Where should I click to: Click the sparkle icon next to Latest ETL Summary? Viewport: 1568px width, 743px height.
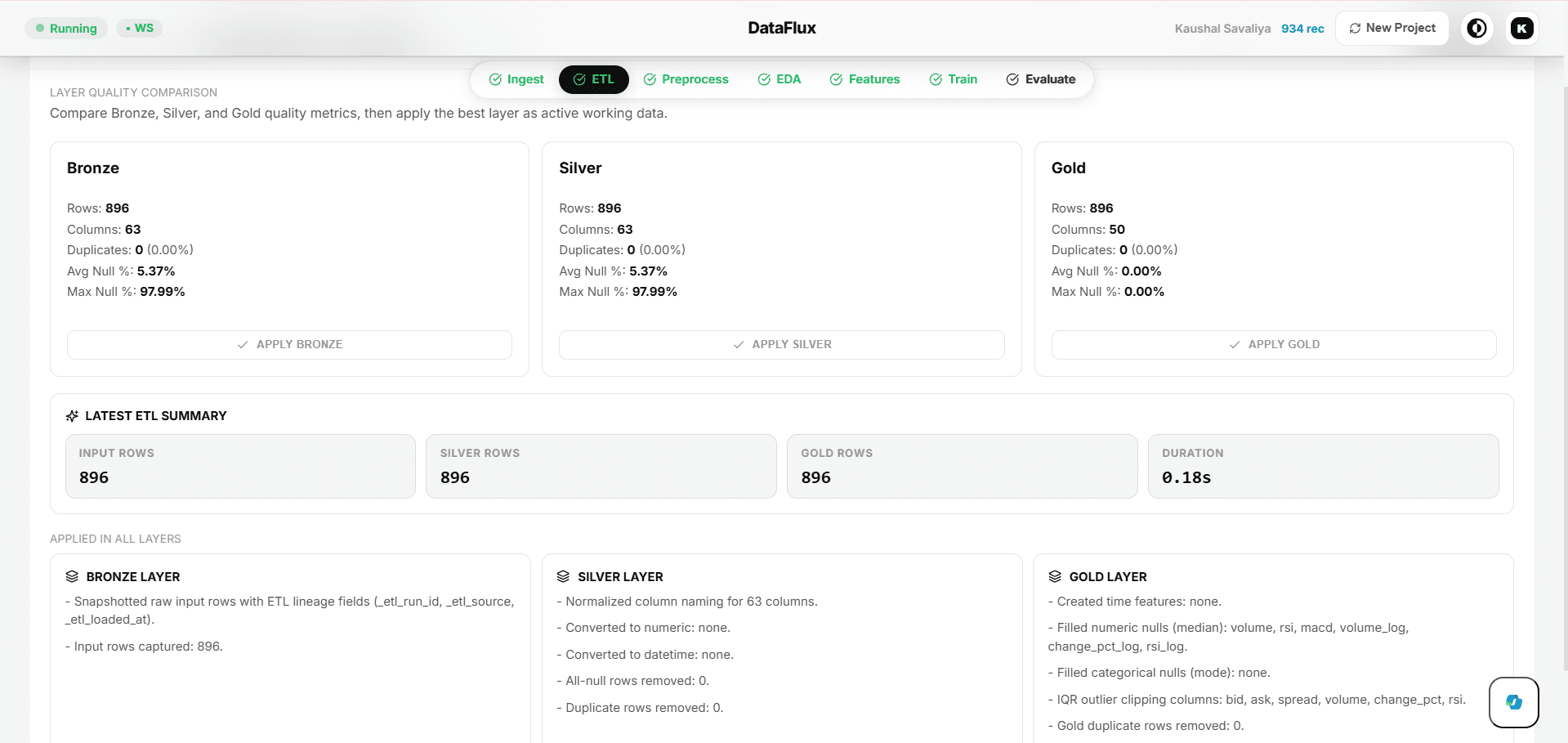(x=71, y=415)
